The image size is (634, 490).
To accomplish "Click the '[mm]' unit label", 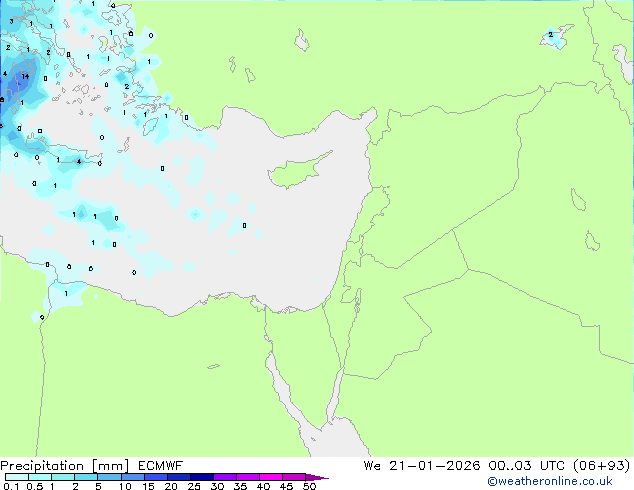I will (110, 466).
